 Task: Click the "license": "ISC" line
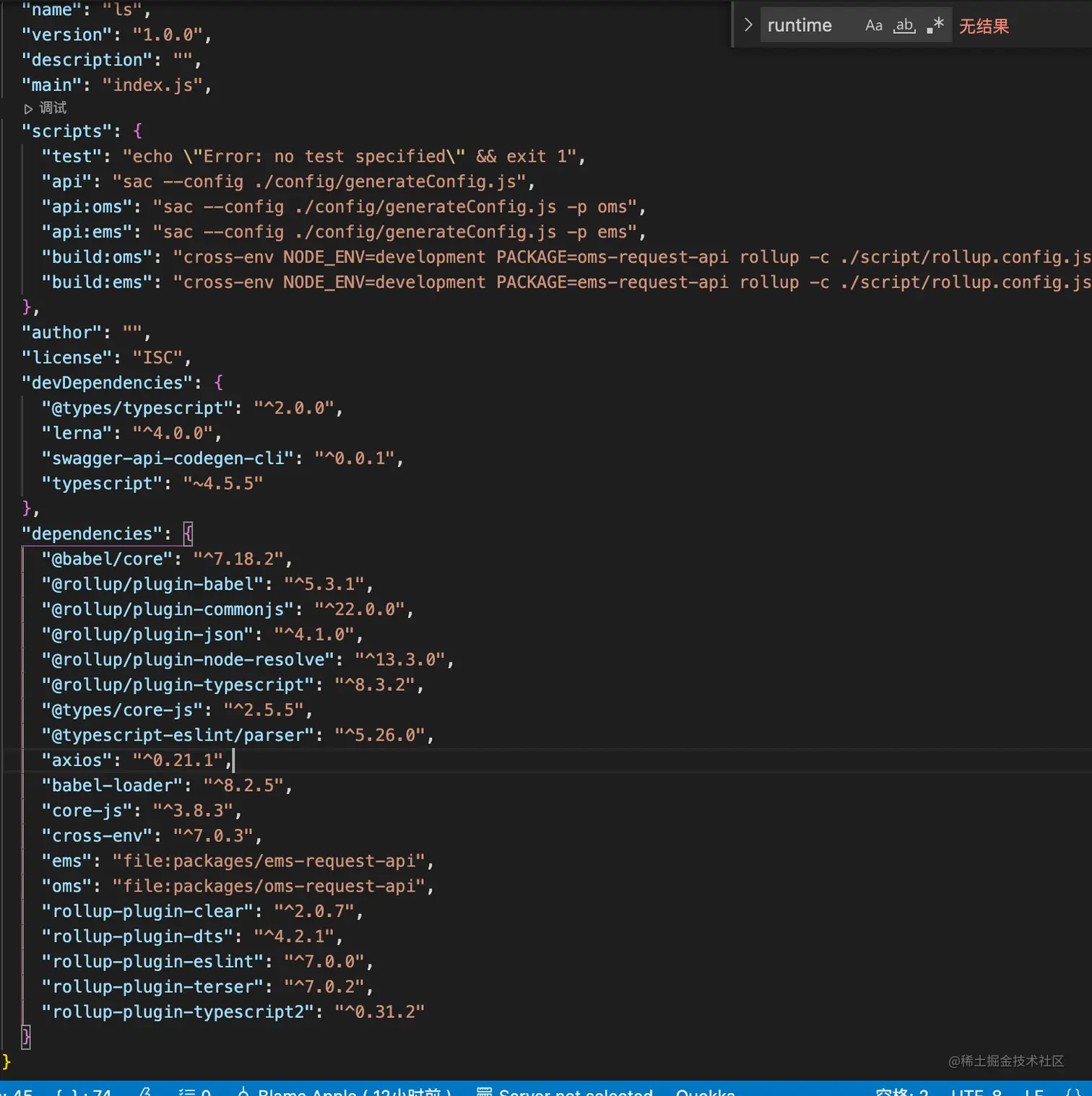pyautogui.click(x=106, y=358)
